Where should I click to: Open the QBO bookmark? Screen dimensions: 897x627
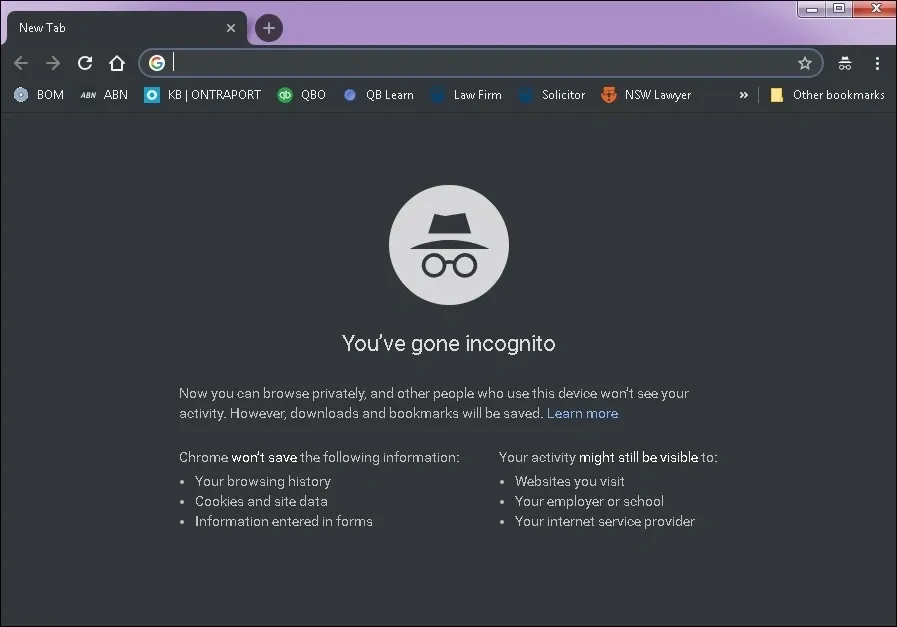[301, 95]
